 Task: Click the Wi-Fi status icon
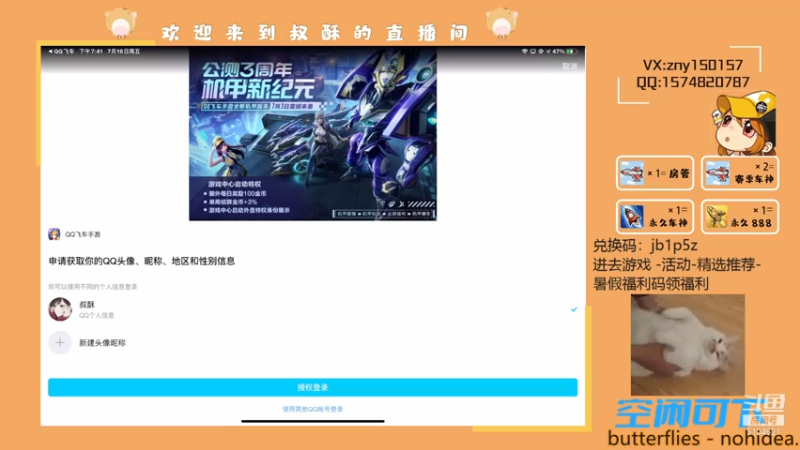click(524, 52)
